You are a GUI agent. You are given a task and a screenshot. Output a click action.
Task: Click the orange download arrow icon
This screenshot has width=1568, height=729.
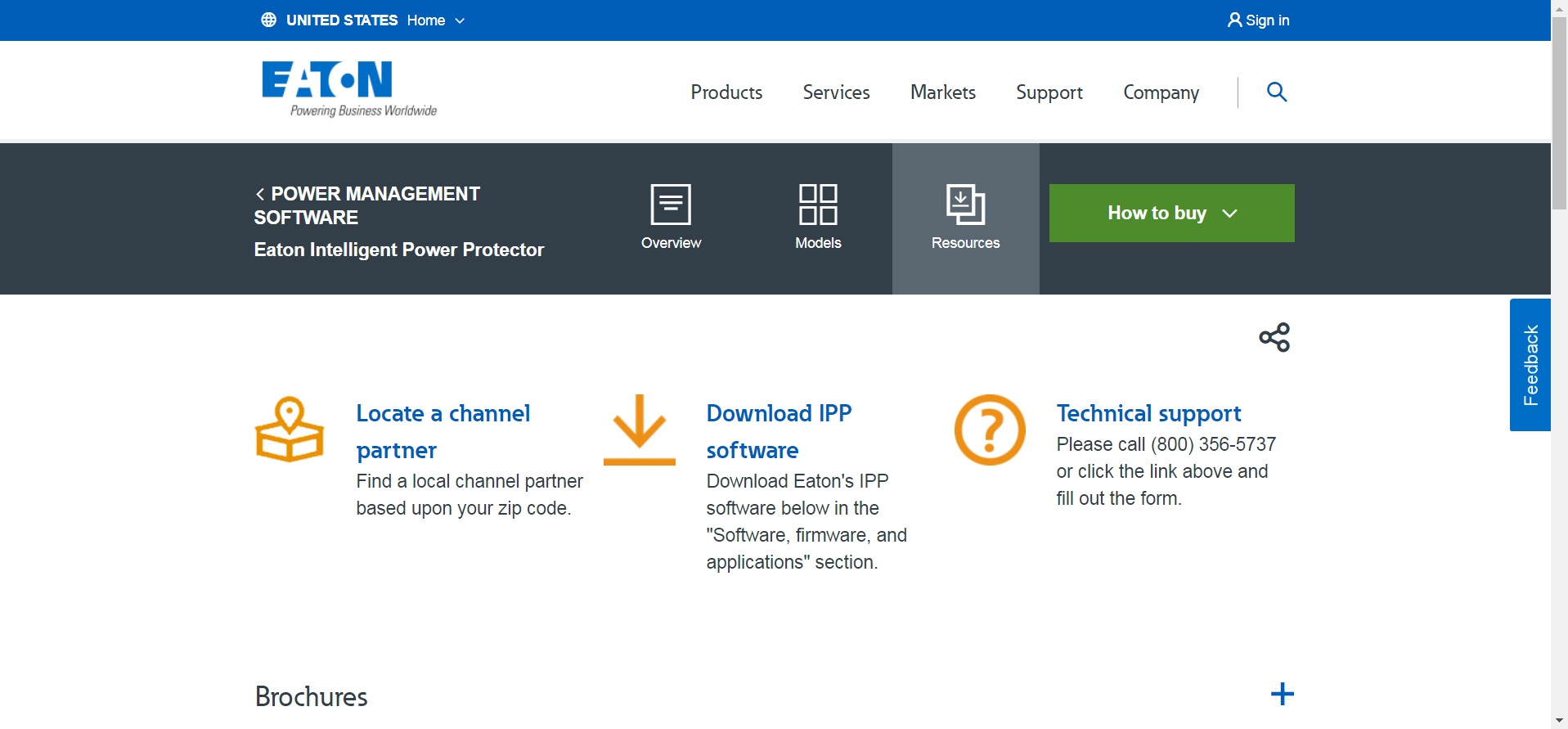coord(640,430)
